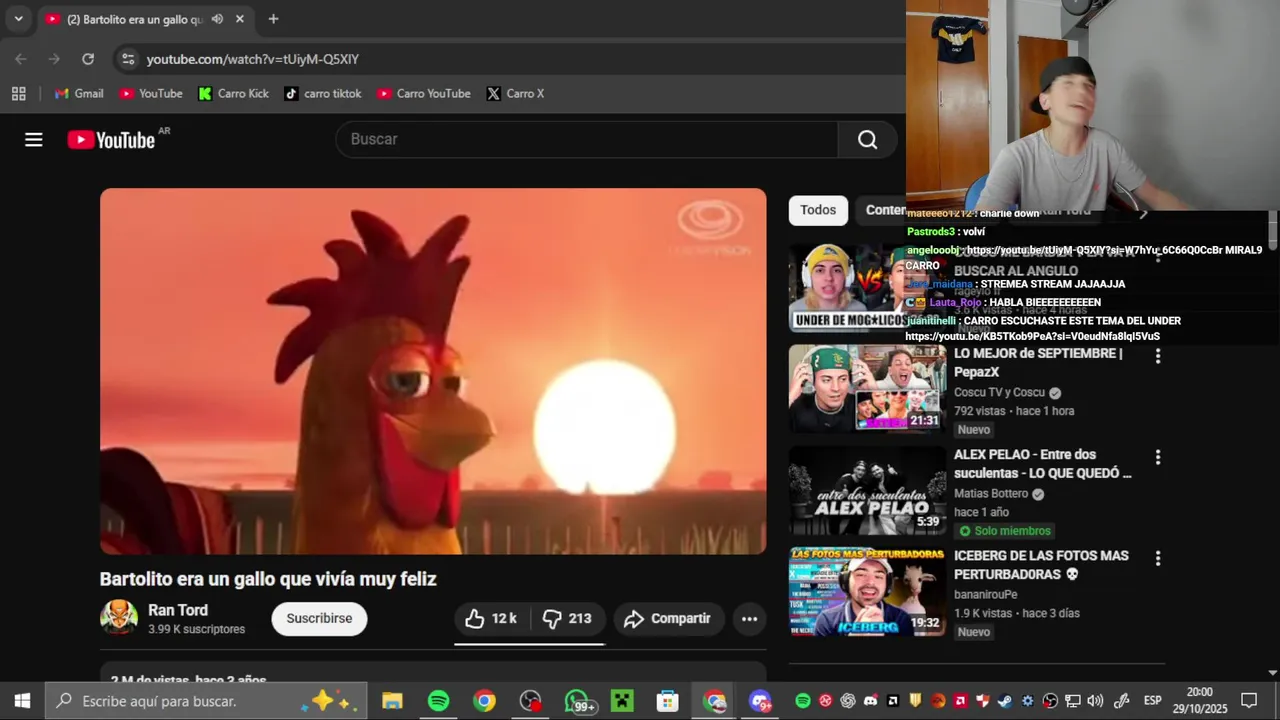Open Minecraft creeper icon in taskbar
This screenshot has width=1280, height=720.
pos(622,701)
